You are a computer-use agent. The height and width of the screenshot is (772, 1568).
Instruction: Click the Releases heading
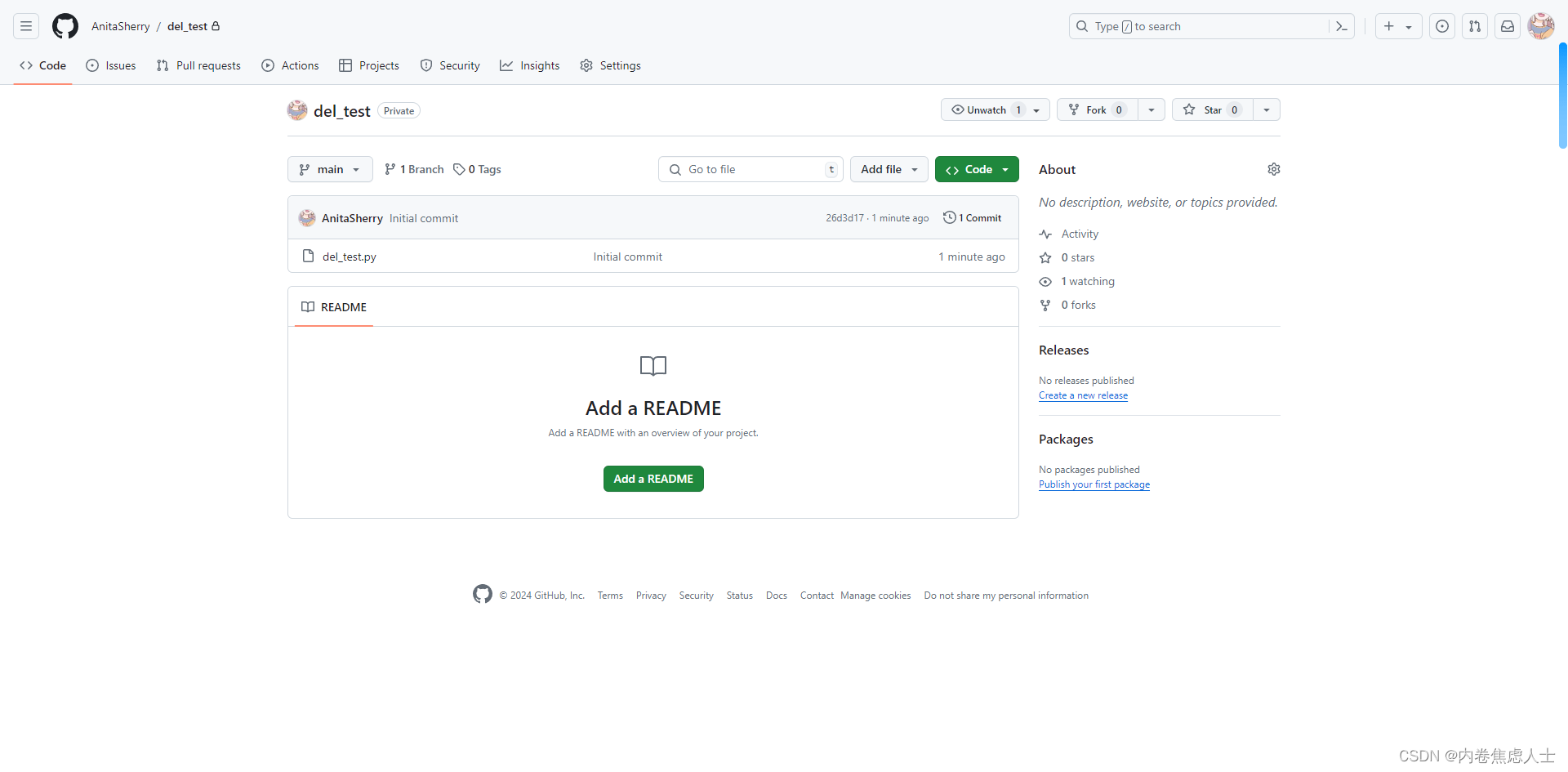[1064, 350]
